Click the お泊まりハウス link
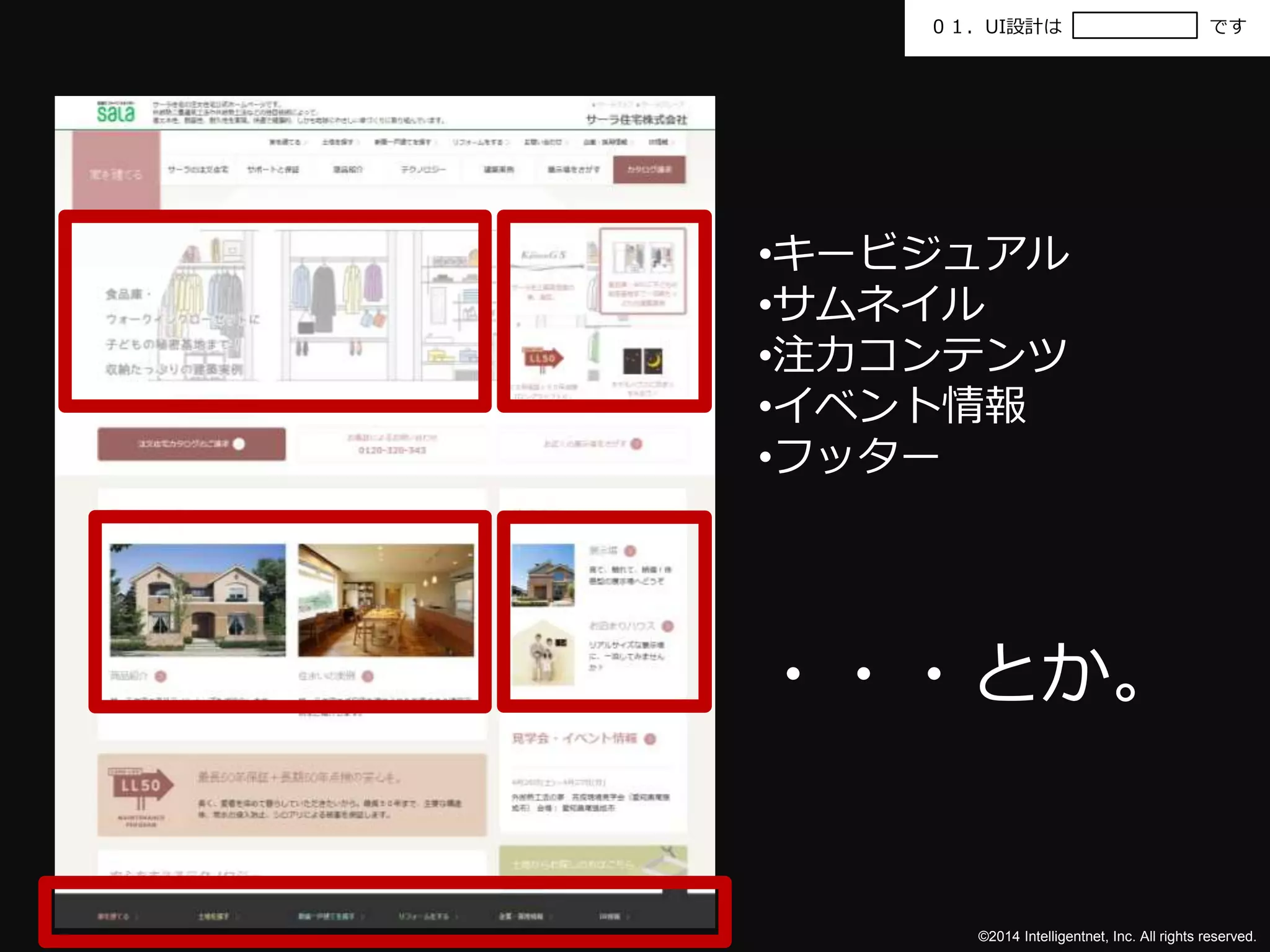1270x952 pixels. click(x=622, y=626)
